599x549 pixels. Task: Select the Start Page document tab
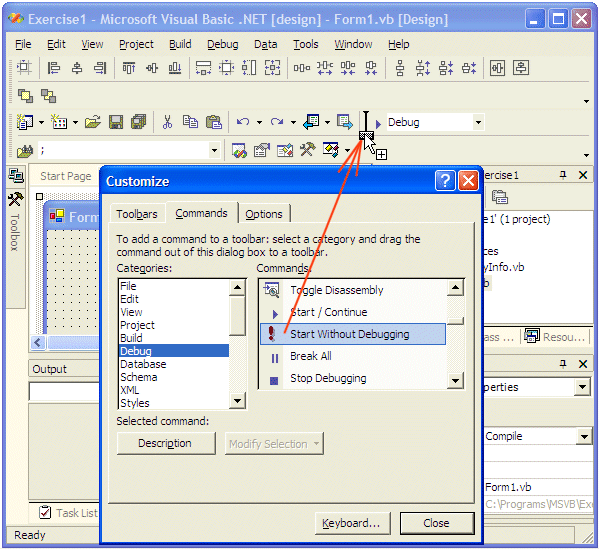[x=66, y=176]
